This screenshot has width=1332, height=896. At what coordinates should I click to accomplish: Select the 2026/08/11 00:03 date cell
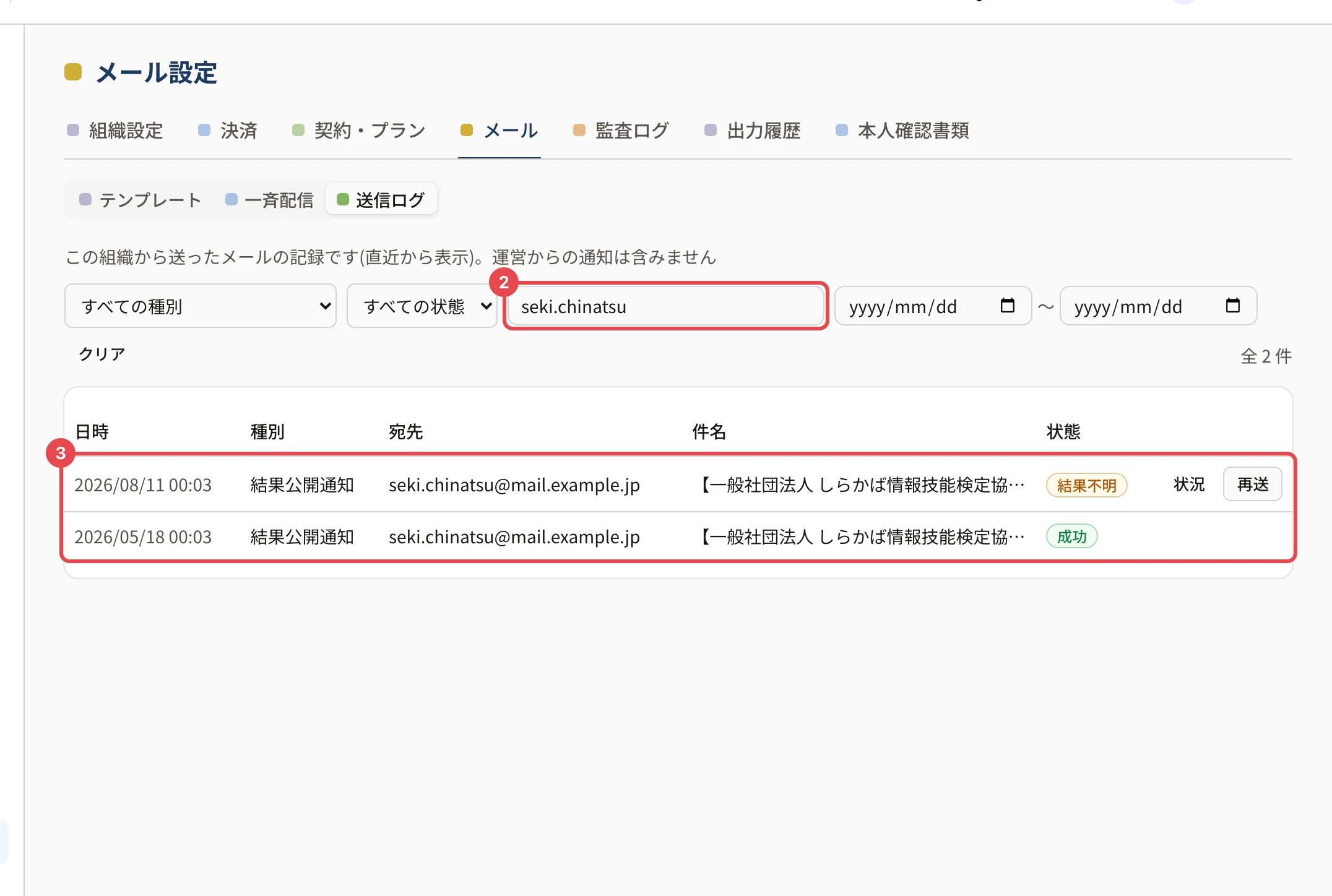[x=143, y=485]
